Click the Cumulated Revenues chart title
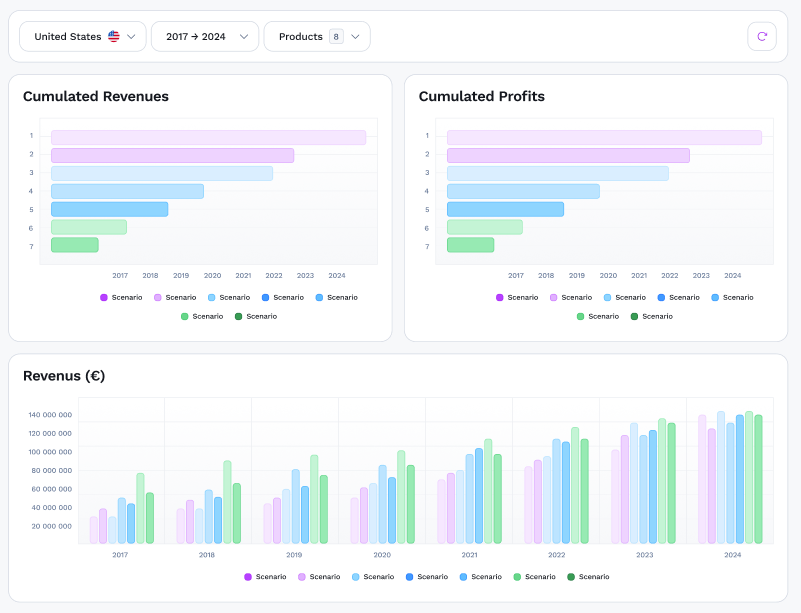This screenshot has width=801, height=613. (x=96, y=97)
